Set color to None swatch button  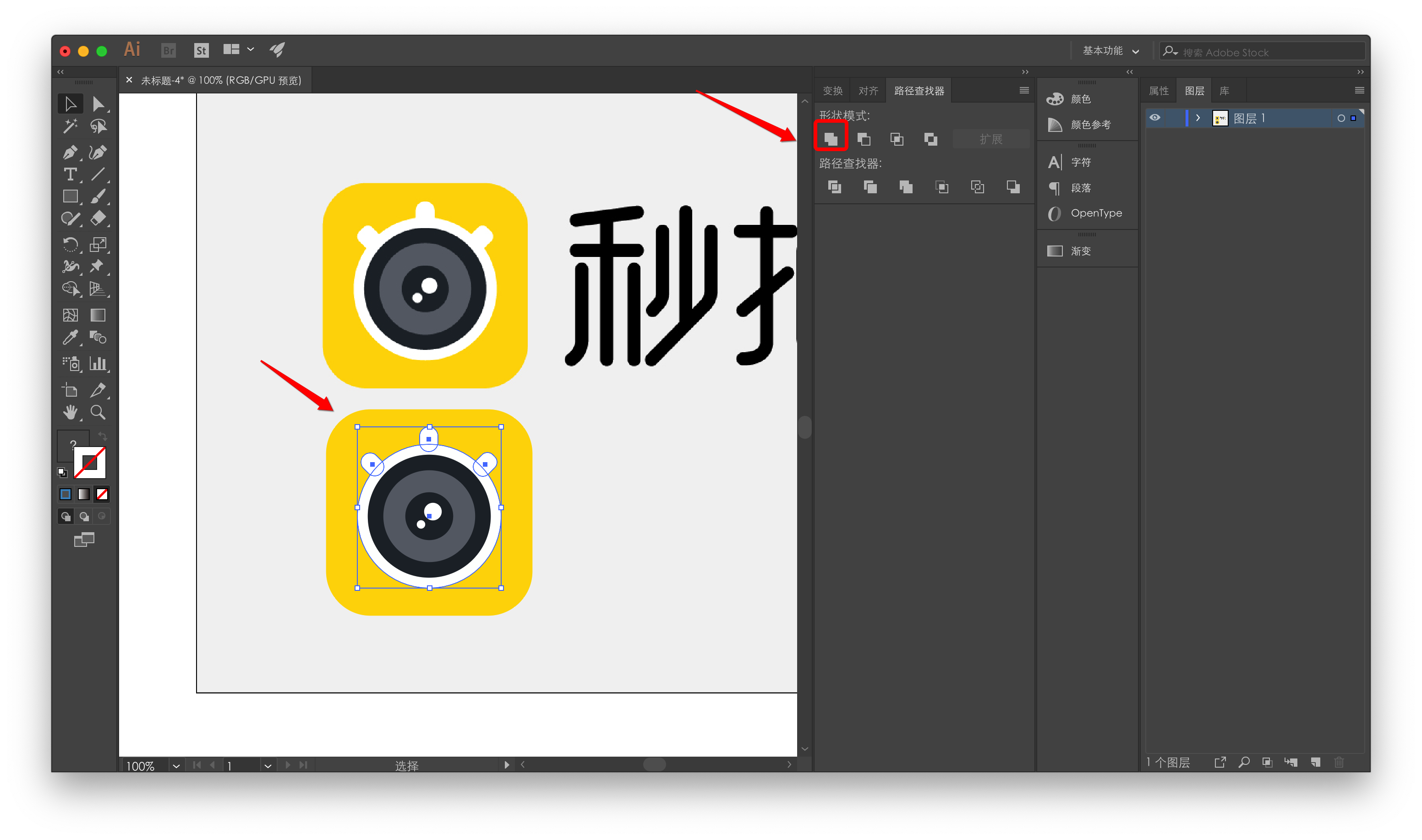click(102, 494)
